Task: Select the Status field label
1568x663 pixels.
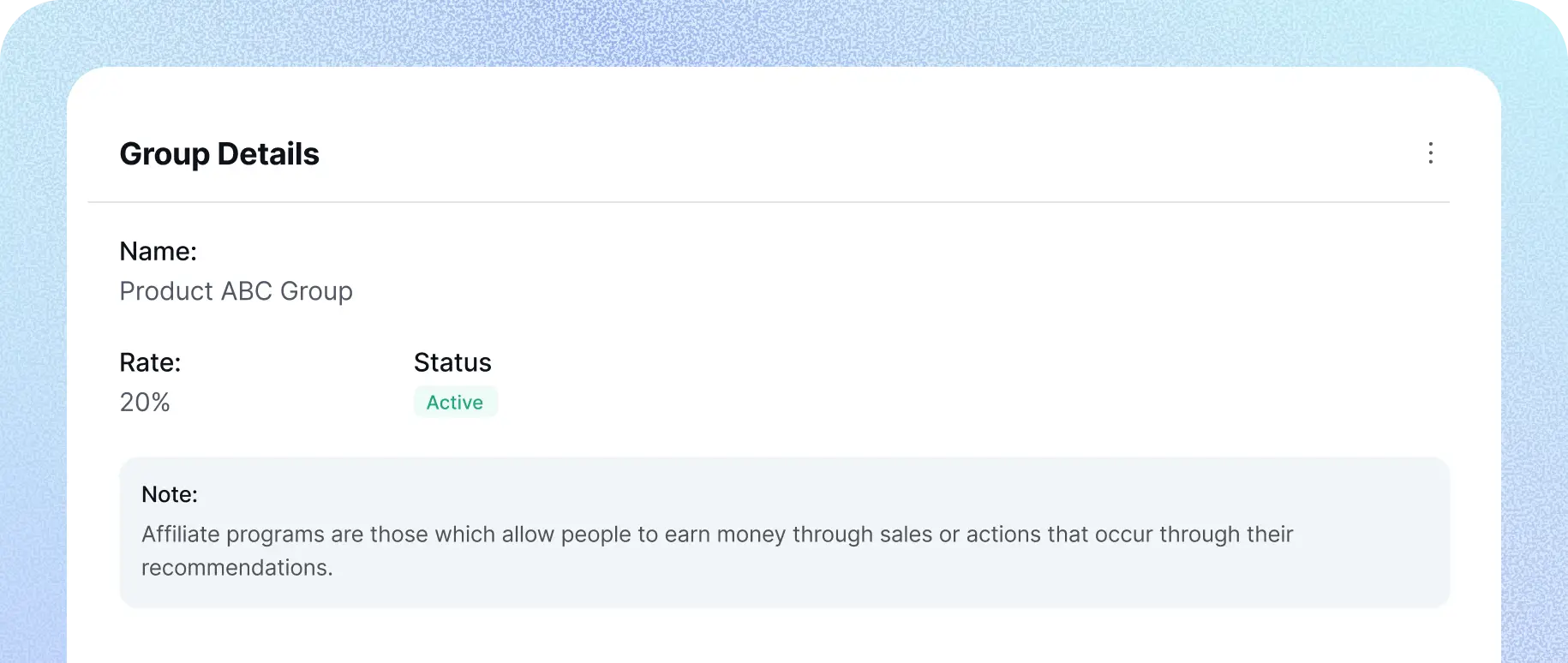Action: [x=452, y=362]
